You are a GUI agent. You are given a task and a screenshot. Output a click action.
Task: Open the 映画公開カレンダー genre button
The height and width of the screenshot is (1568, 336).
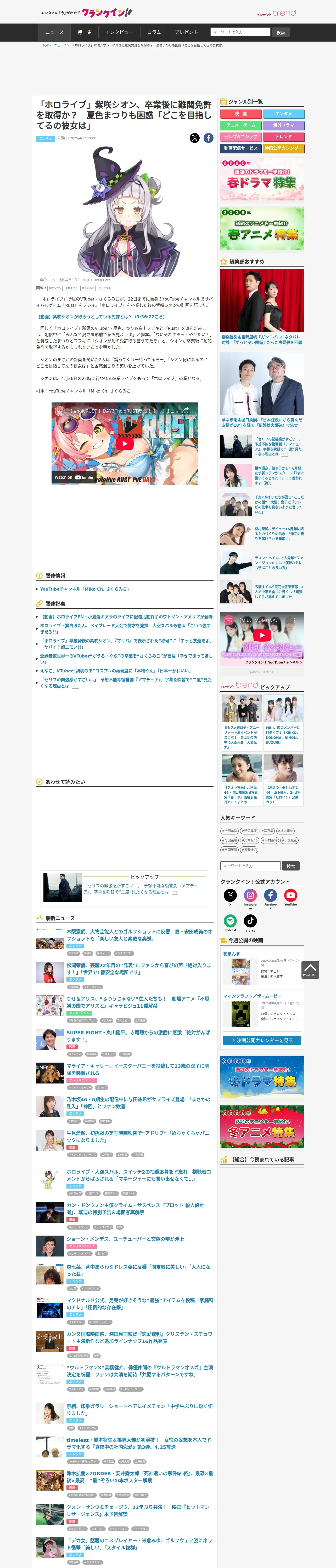[x=284, y=148]
